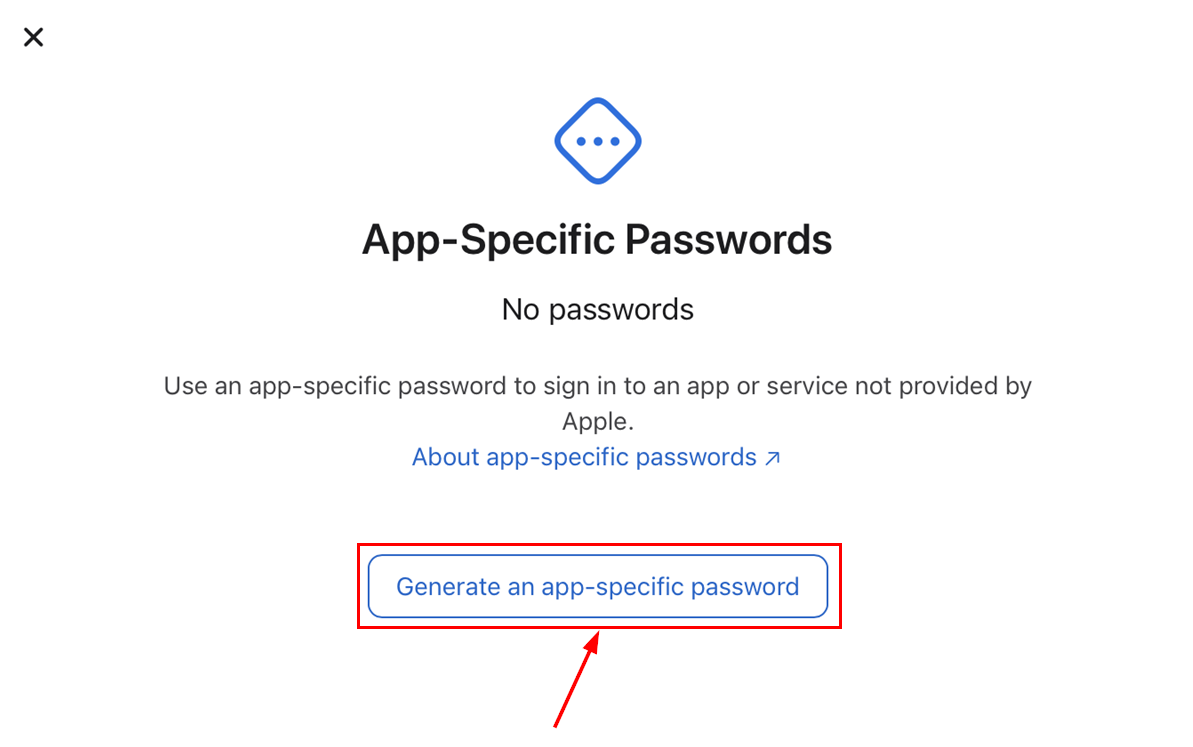
Task: Select the X icon at the top left
Action: [34, 38]
